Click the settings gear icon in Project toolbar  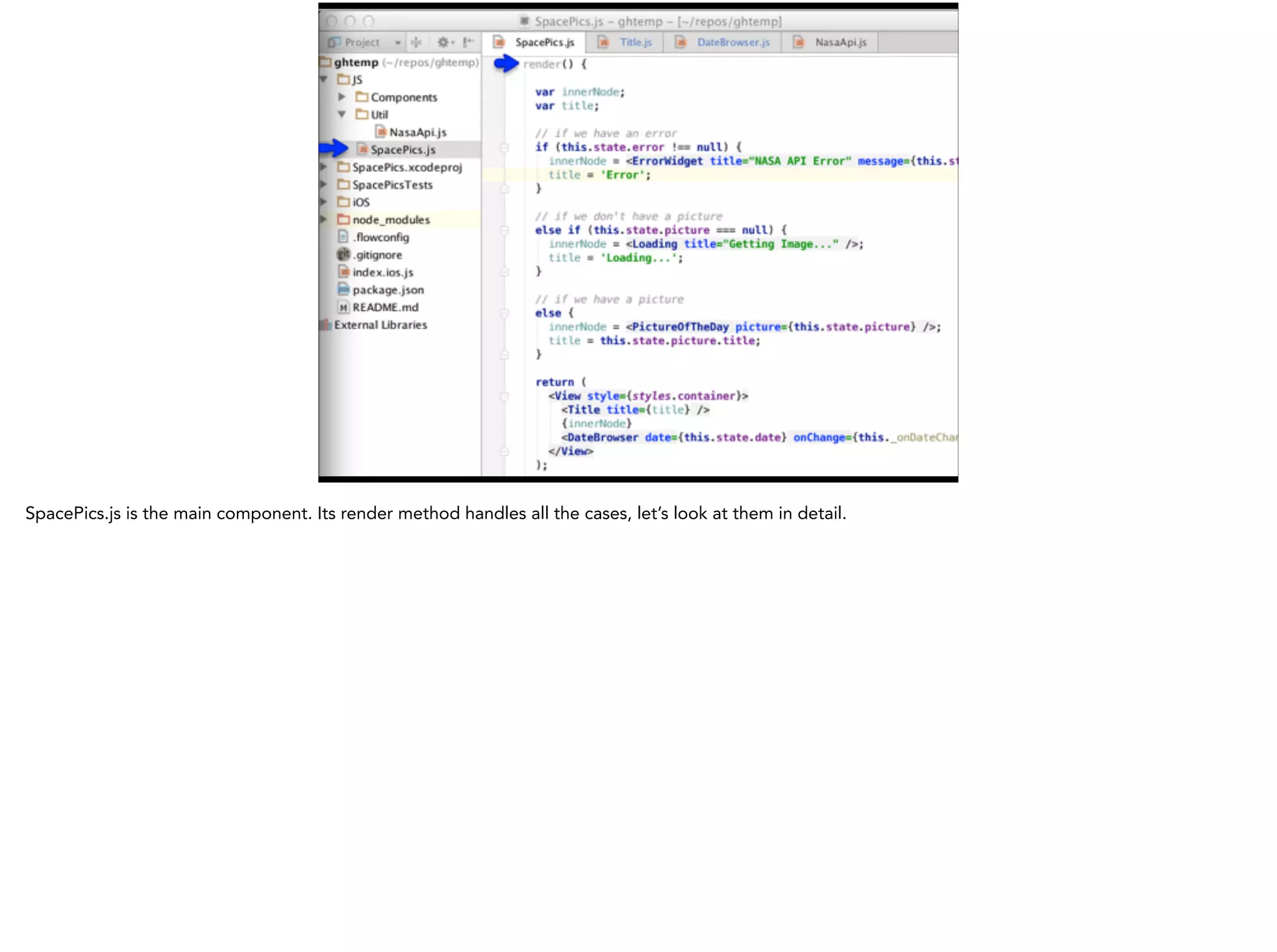click(443, 42)
